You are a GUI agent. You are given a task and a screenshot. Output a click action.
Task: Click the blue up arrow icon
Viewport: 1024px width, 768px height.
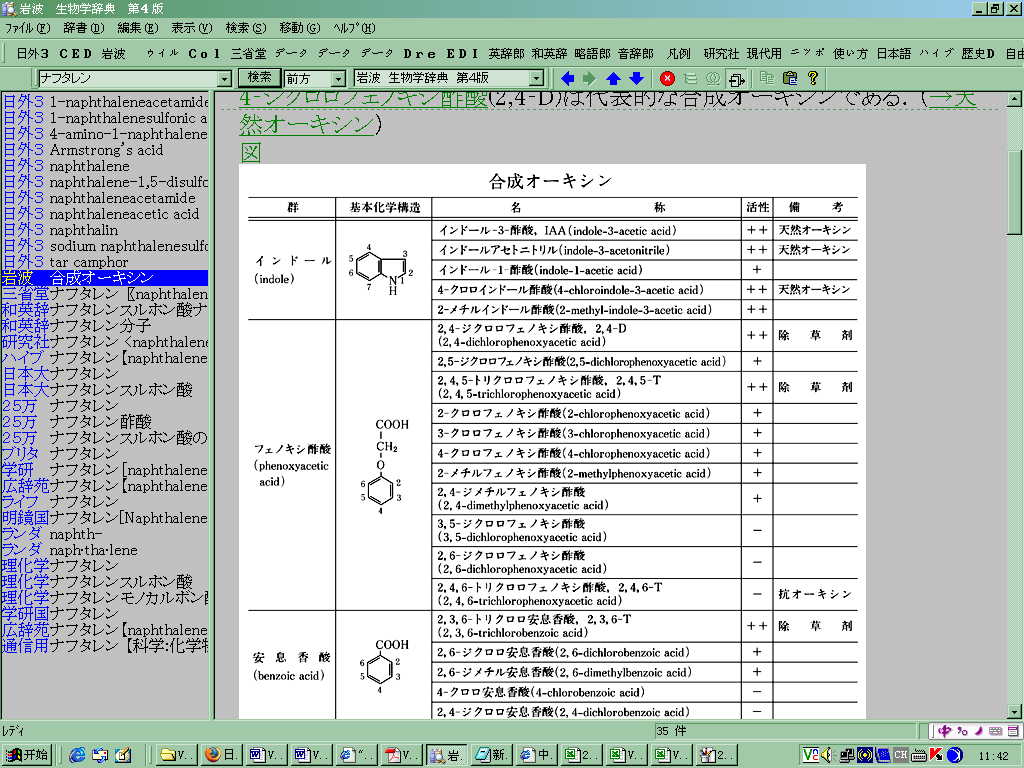click(614, 78)
